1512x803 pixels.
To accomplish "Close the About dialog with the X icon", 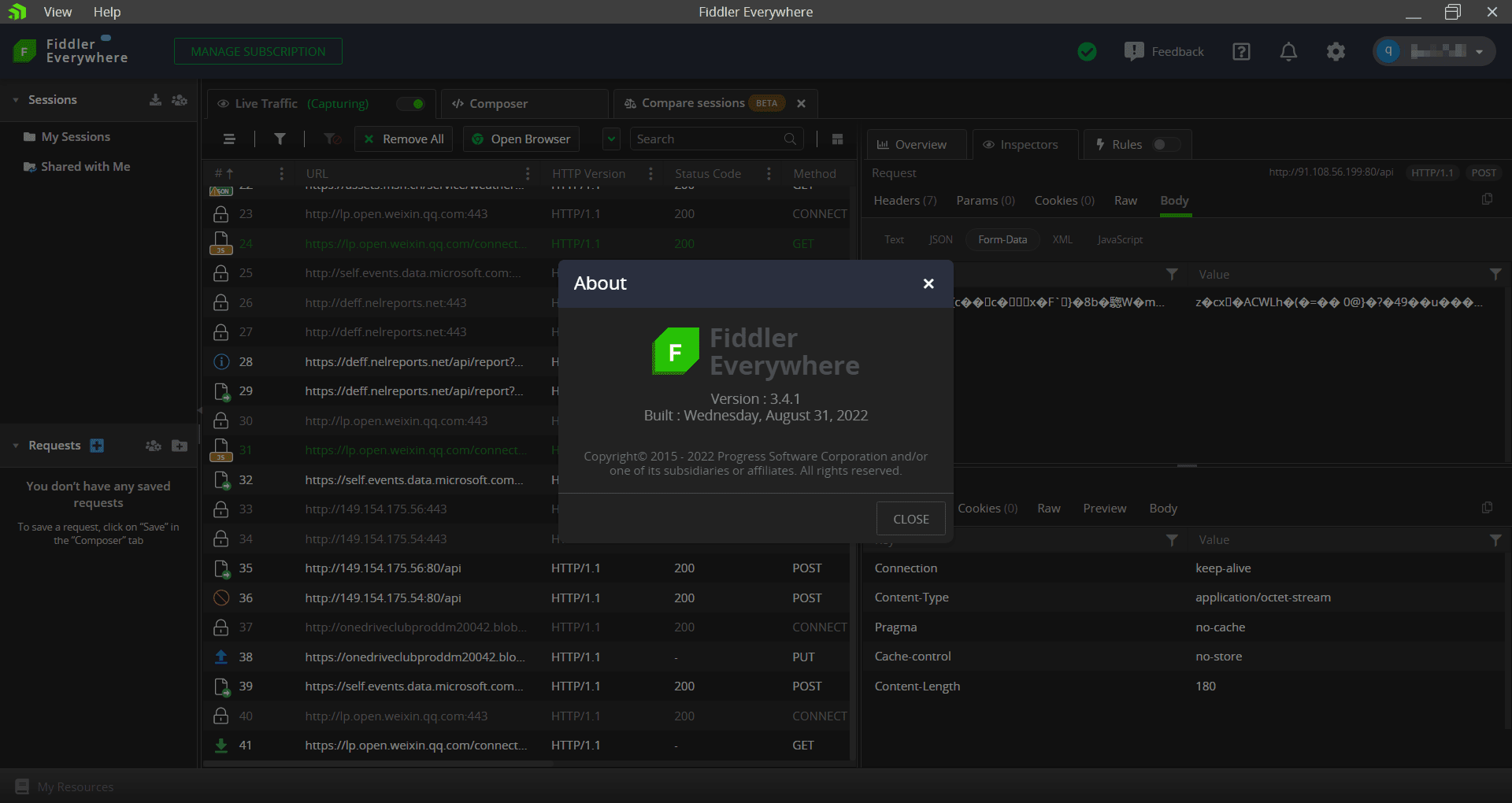I will click(928, 283).
